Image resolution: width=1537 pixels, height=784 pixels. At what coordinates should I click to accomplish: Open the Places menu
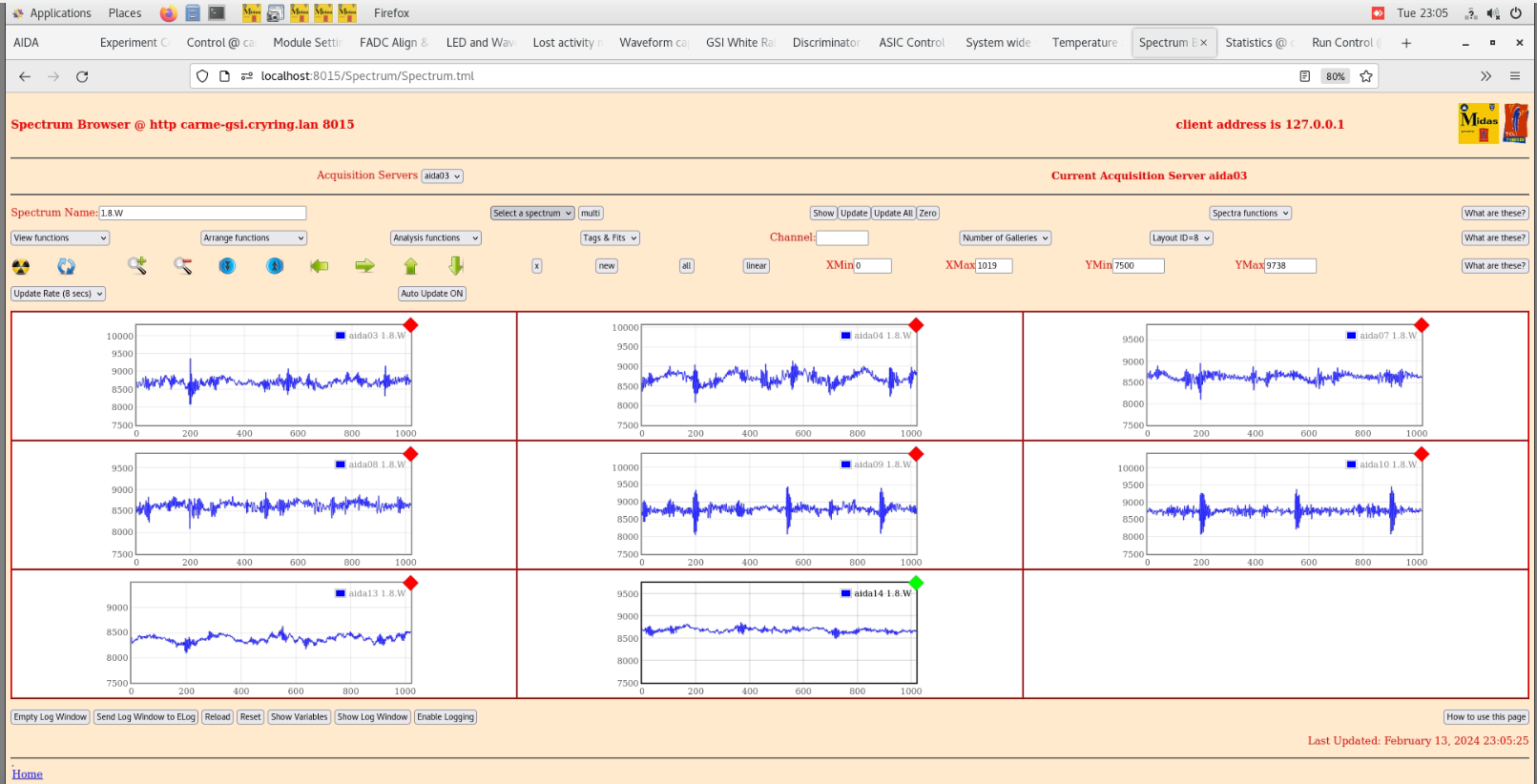[125, 13]
